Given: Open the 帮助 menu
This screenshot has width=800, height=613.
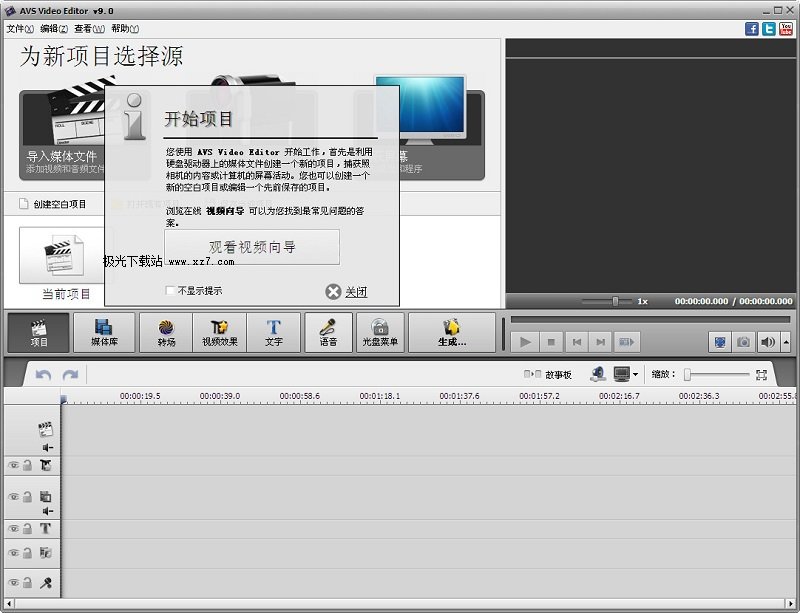Looking at the screenshot, I should click(124, 29).
